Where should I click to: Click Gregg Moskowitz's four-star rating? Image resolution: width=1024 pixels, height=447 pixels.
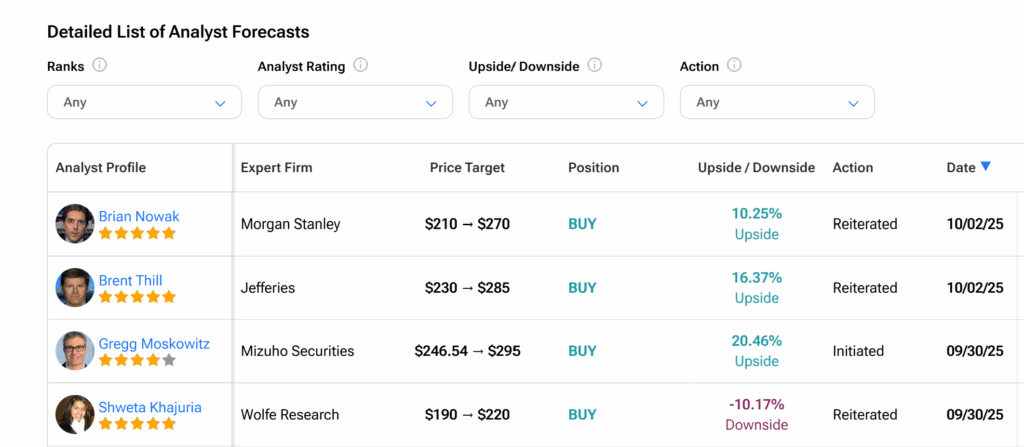[x=137, y=360]
